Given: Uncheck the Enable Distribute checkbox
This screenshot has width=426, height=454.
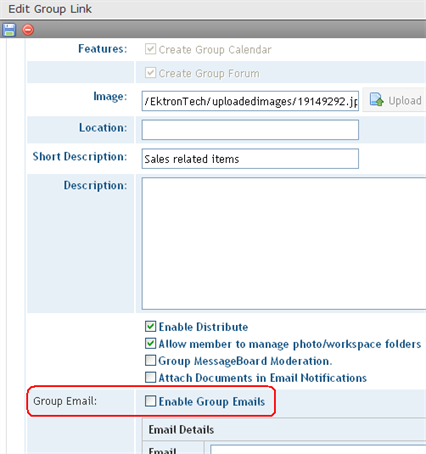Looking at the screenshot, I should click(x=150, y=326).
